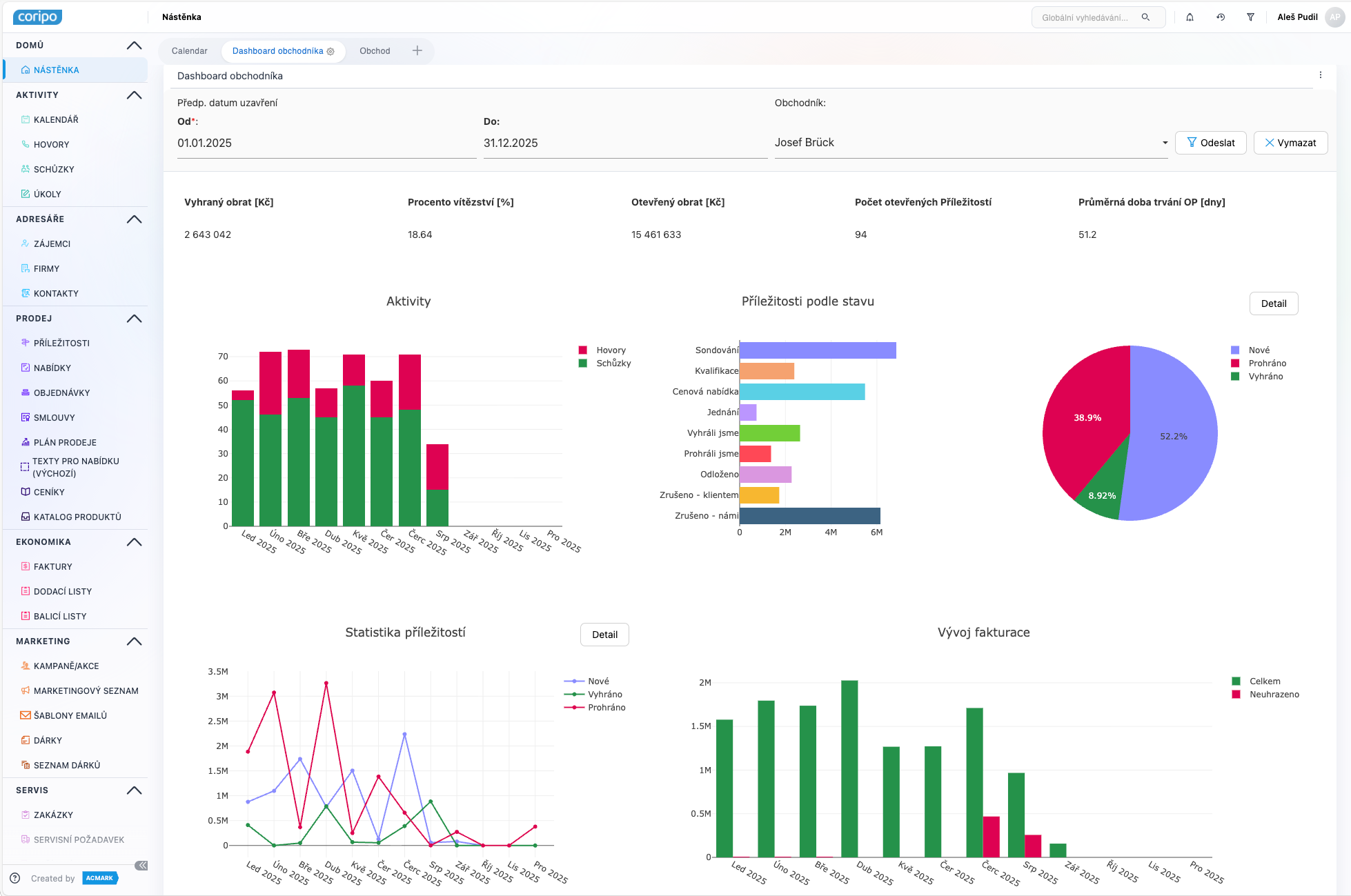Collapse the MARKETING sidebar section
The width and height of the screenshot is (1351, 896).
click(x=135, y=641)
